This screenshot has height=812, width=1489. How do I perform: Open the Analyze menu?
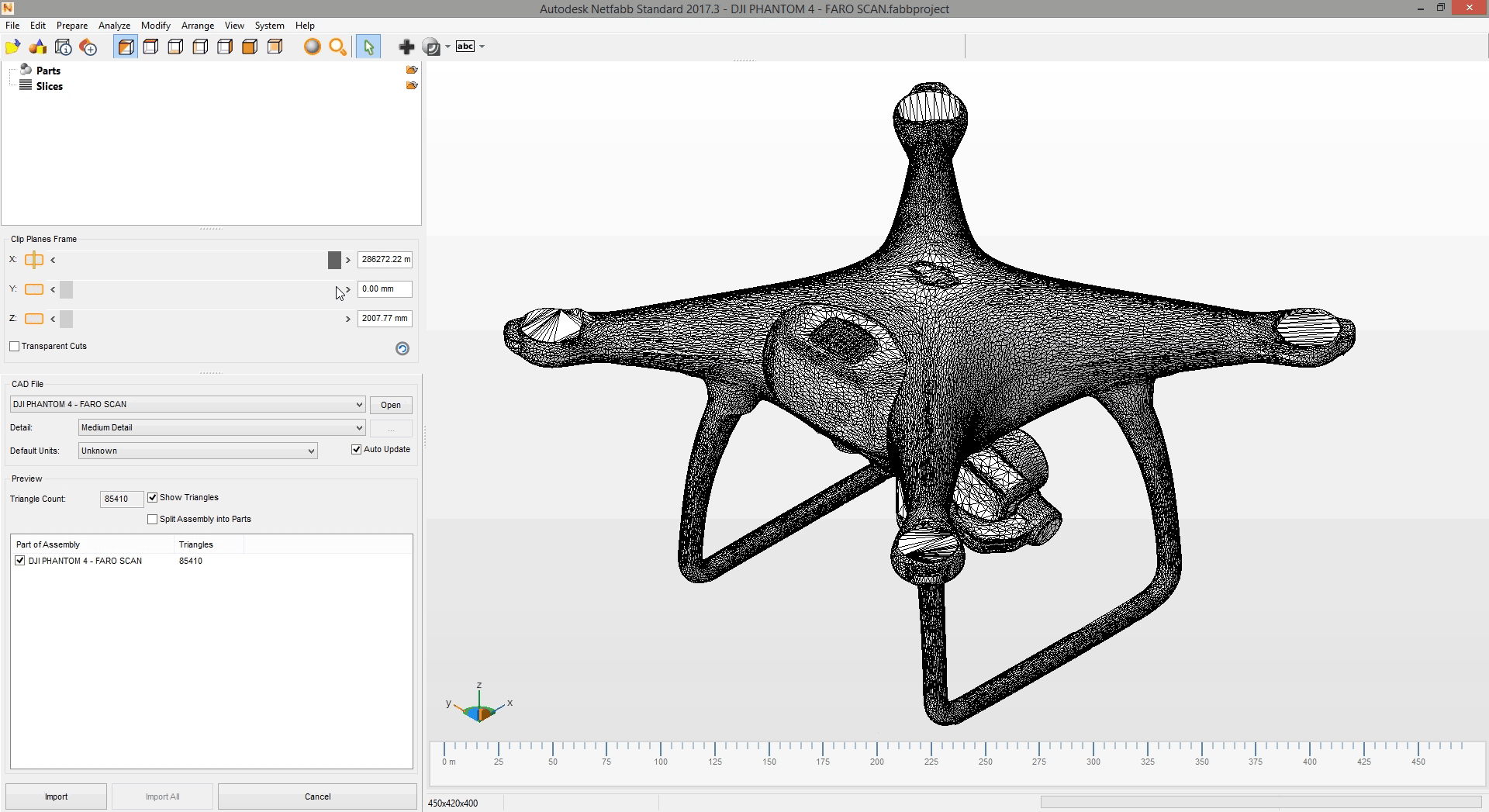114,26
